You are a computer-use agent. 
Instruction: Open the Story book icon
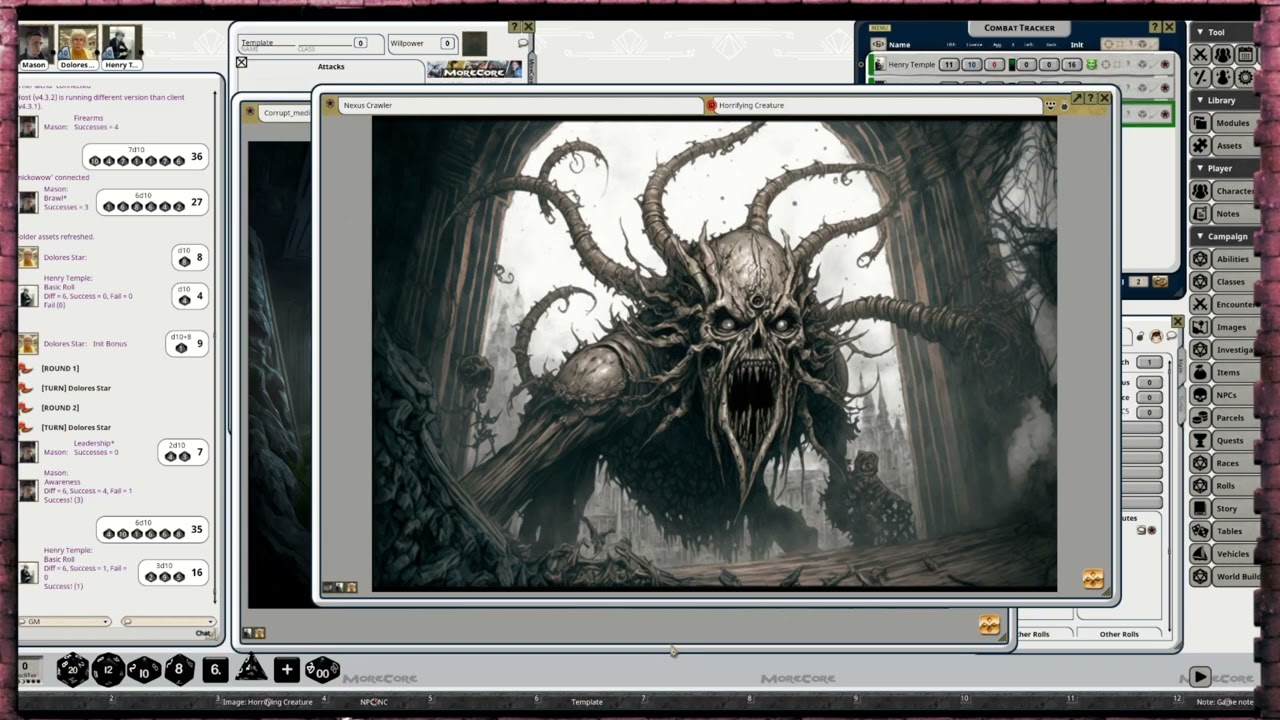(1200, 508)
